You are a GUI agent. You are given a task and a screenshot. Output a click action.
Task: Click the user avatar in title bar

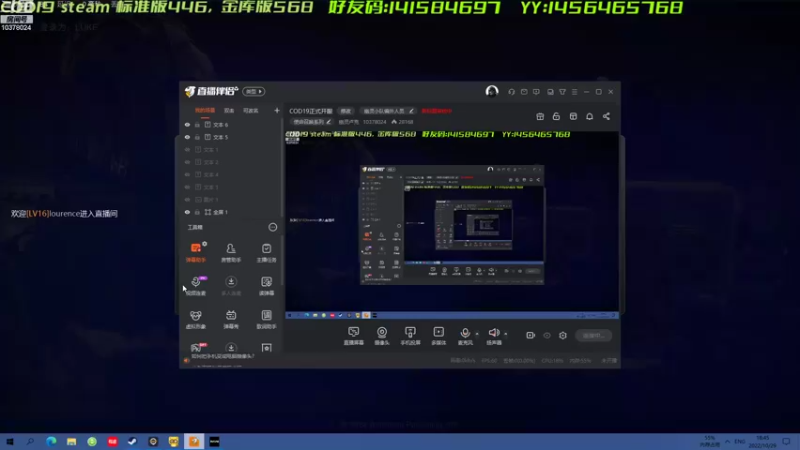coord(492,91)
